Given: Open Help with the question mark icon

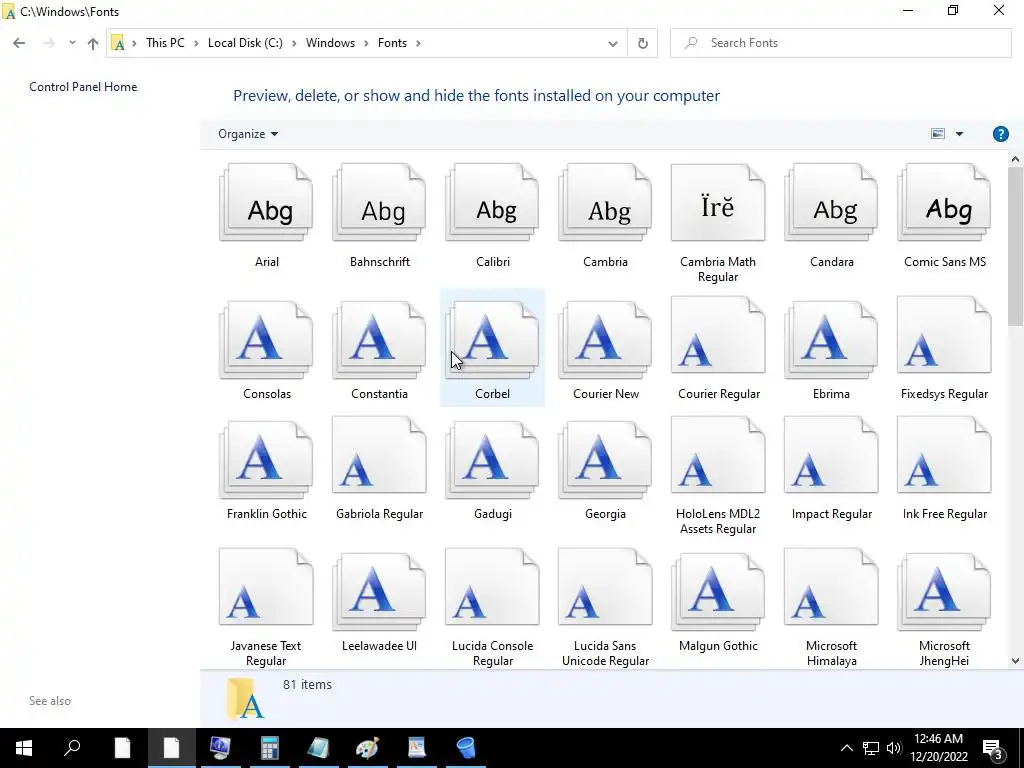Looking at the screenshot, I should 1000,134.
